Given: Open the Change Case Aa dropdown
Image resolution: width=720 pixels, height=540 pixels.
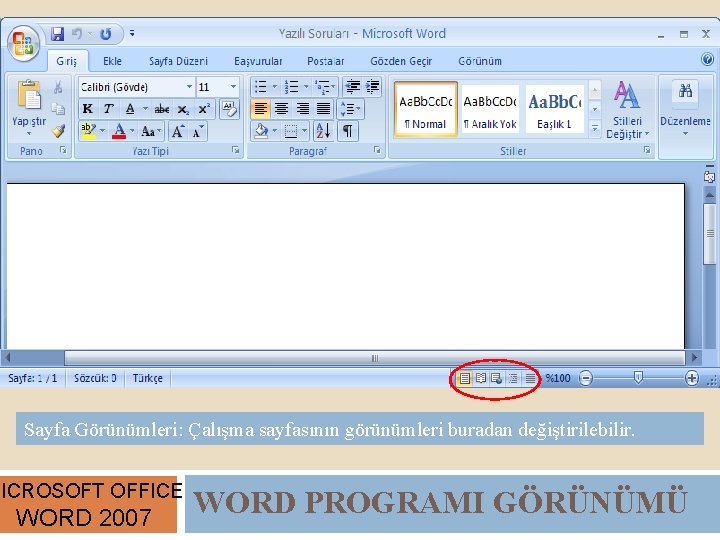Looking at the screenshot, I should (x=151, y=132).
